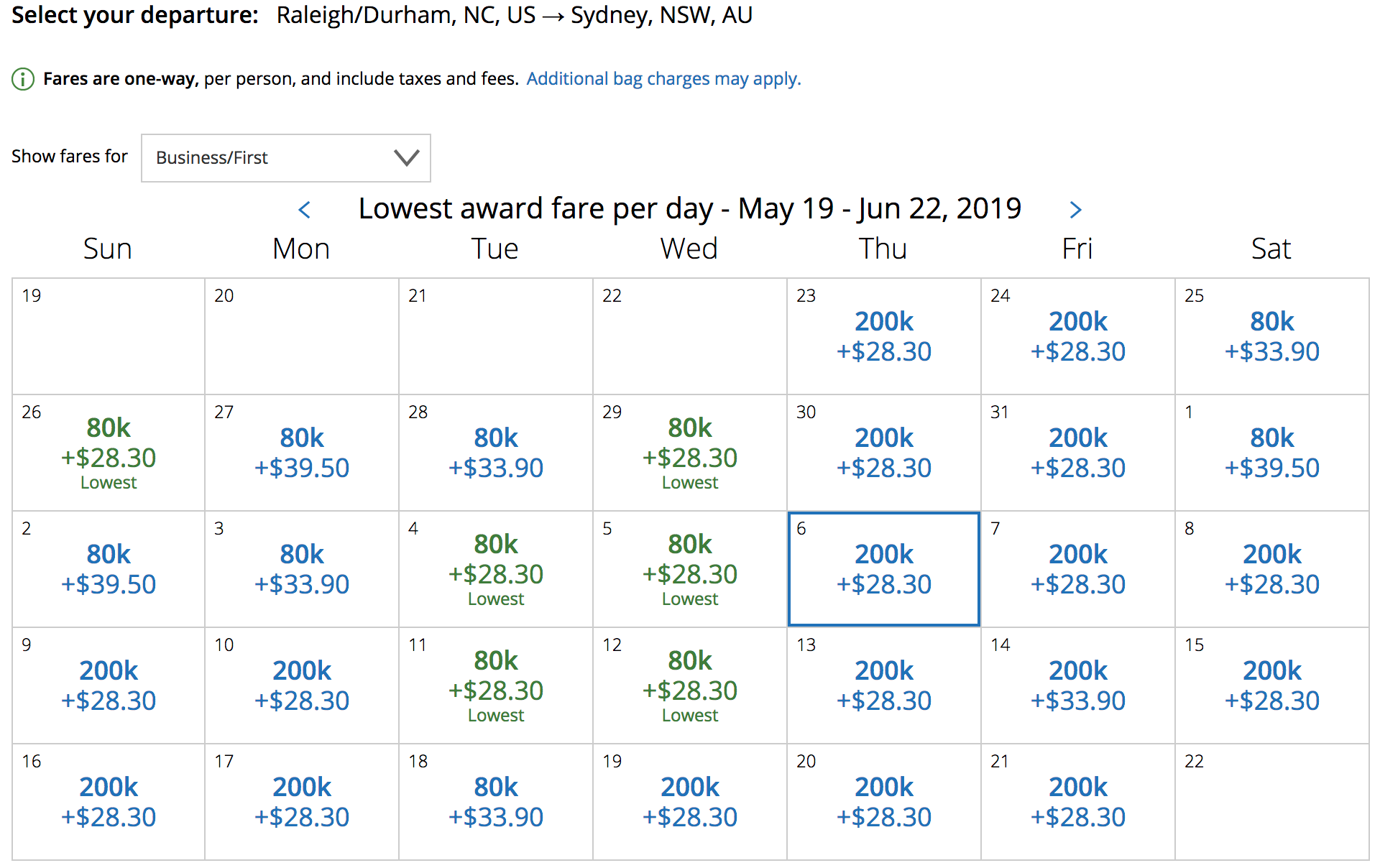1380x868 pixels.
Task: Pick May 29 Wednesday lowest 80k fare
Action: 690,453
